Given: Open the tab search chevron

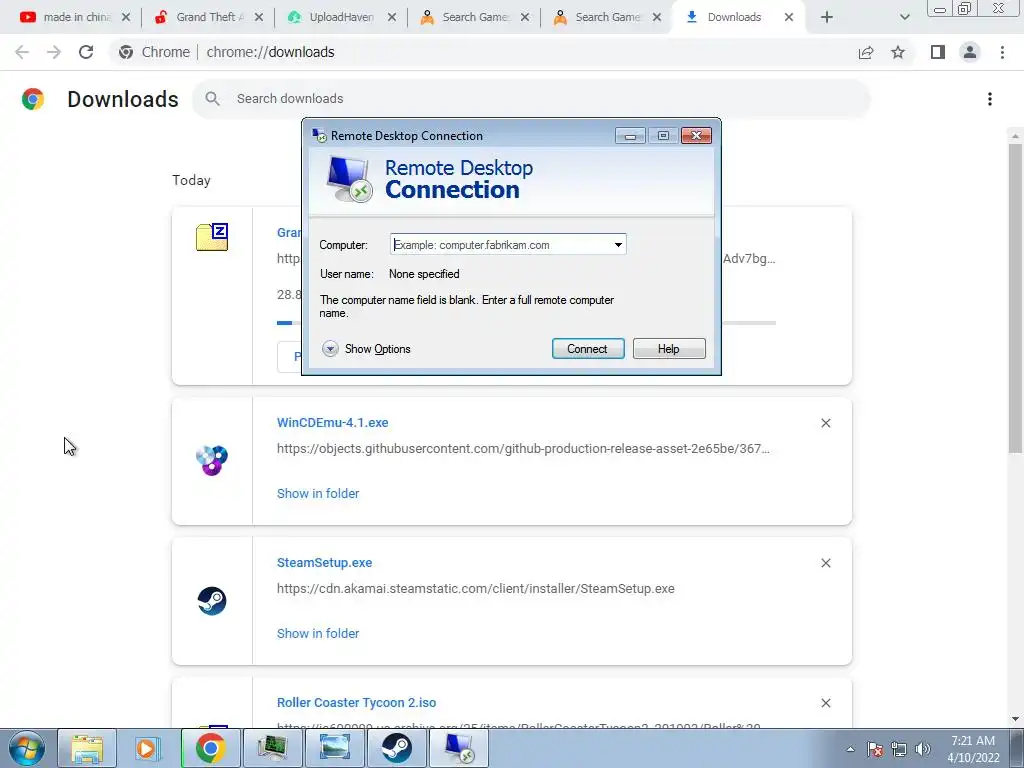Looking at the screenshot, I should coord(904,17).
